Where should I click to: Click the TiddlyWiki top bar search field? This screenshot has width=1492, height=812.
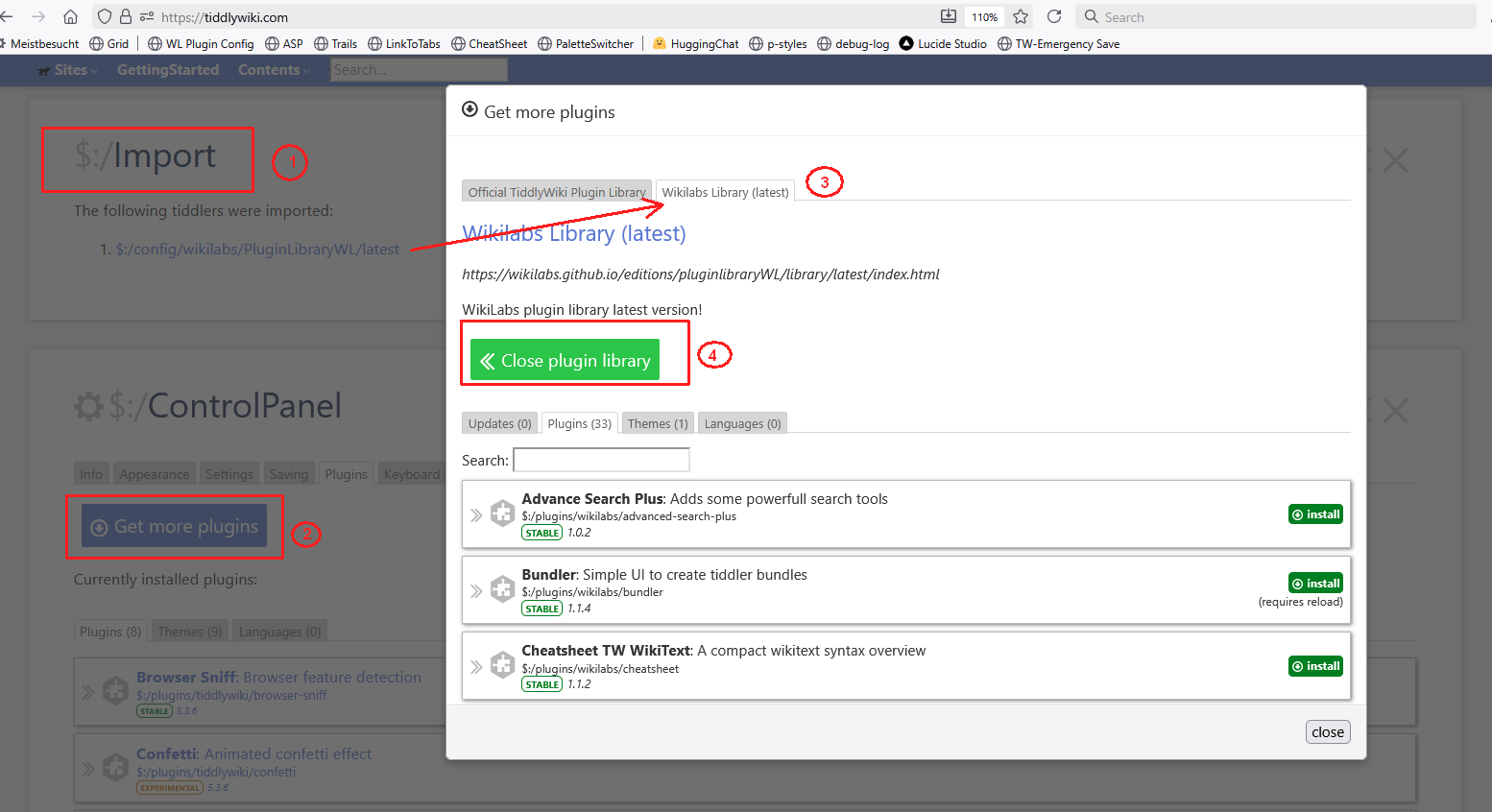pyautogui.click(x=419, y=70)
